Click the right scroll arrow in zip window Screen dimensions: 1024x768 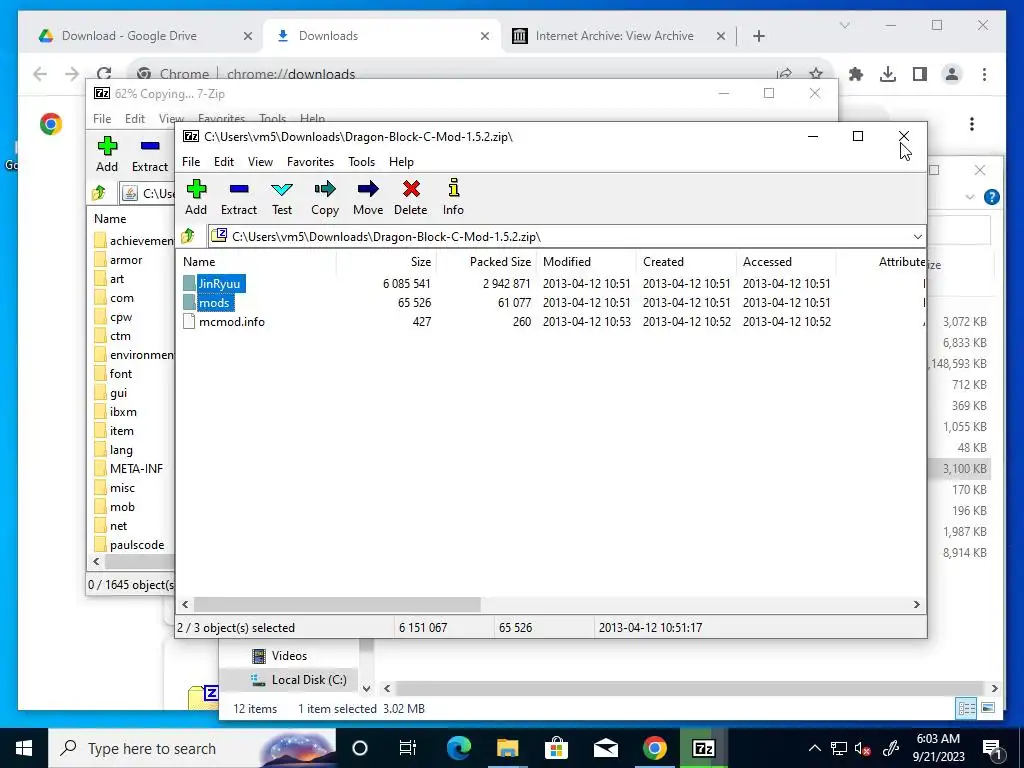point(916,605)
